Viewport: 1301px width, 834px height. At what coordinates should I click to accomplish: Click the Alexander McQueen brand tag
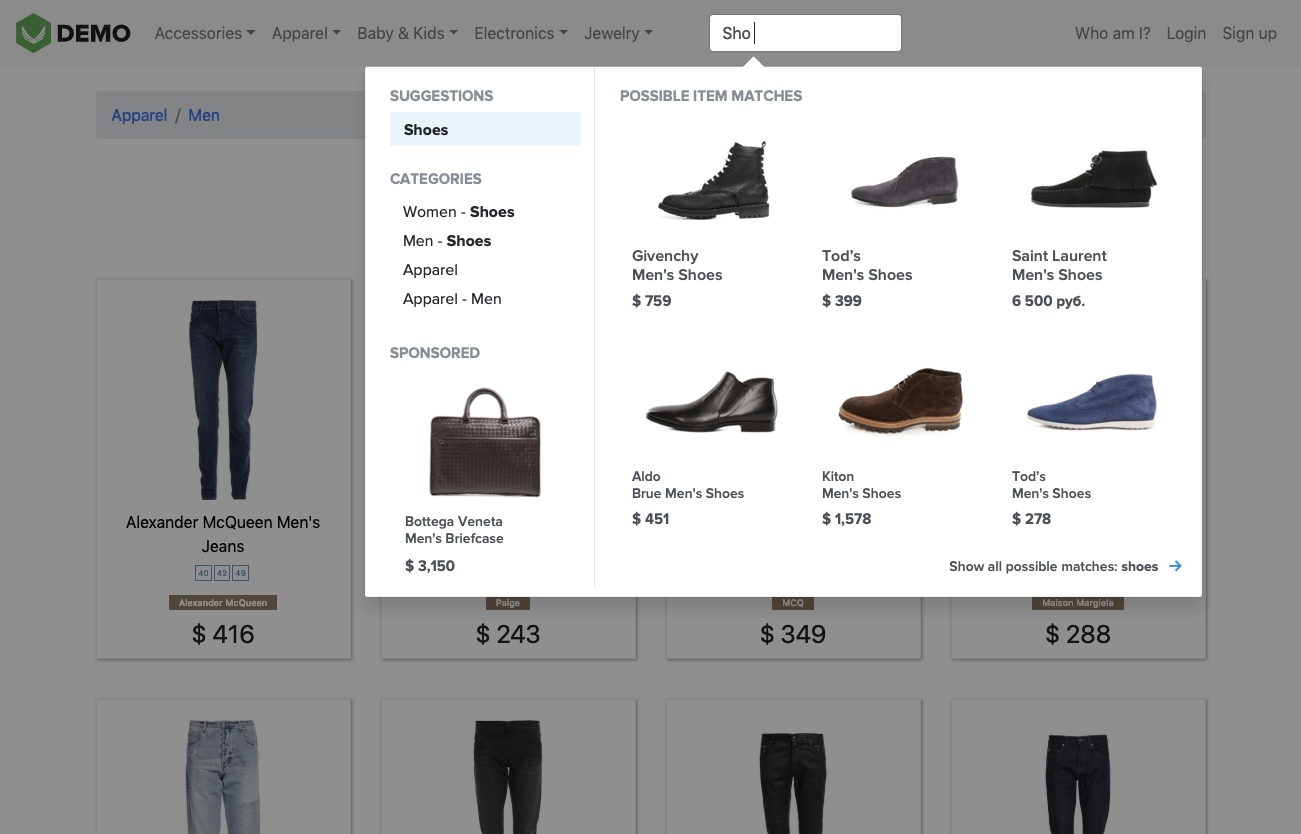(223, 603)
